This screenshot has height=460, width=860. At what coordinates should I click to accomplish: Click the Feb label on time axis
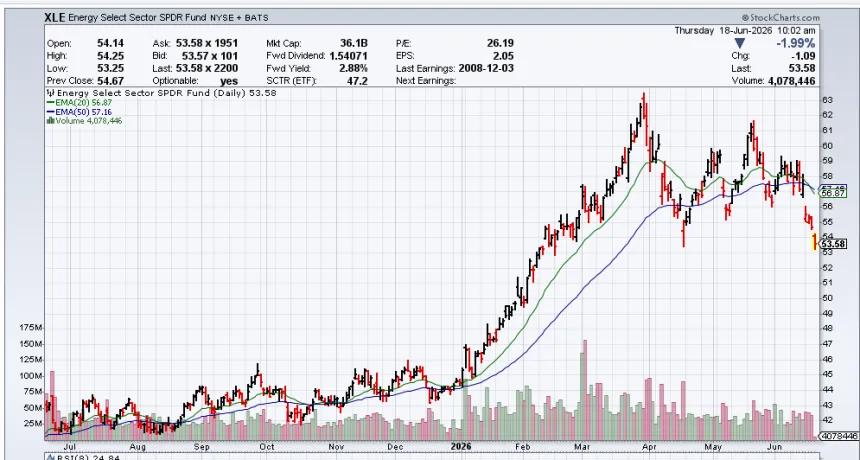(523, 447)
